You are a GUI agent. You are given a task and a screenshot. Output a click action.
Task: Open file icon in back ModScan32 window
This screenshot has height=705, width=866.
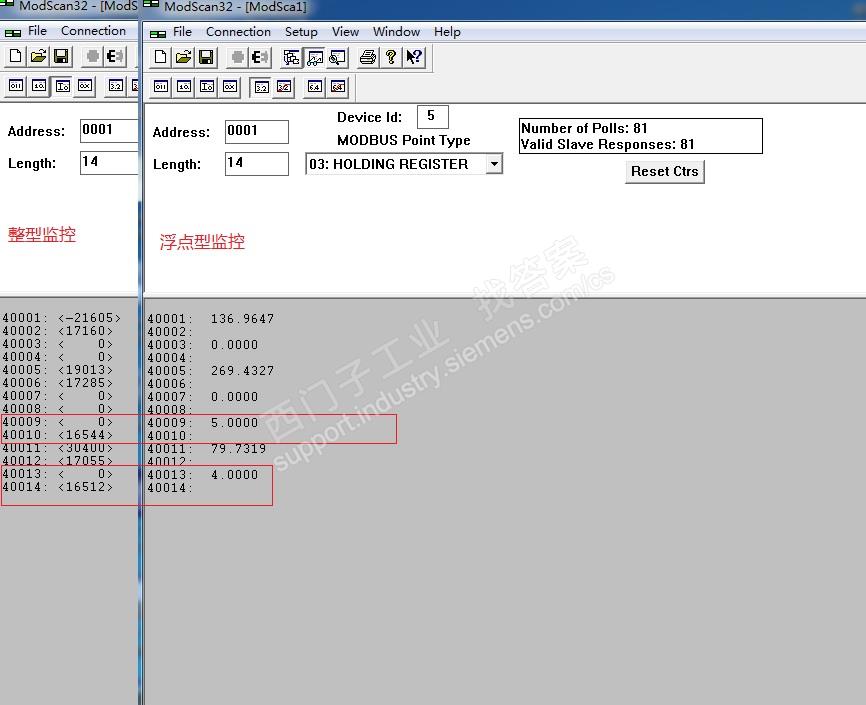(39, 56)
